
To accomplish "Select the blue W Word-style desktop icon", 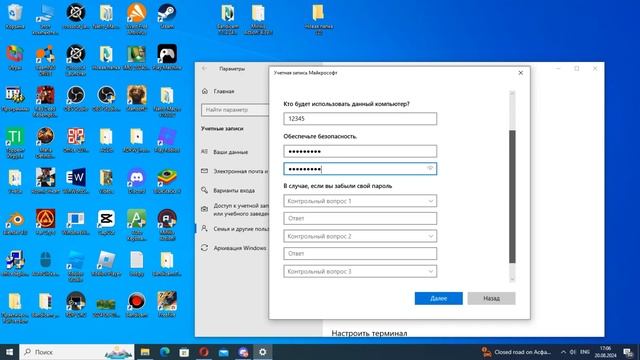I will [76, 181].
